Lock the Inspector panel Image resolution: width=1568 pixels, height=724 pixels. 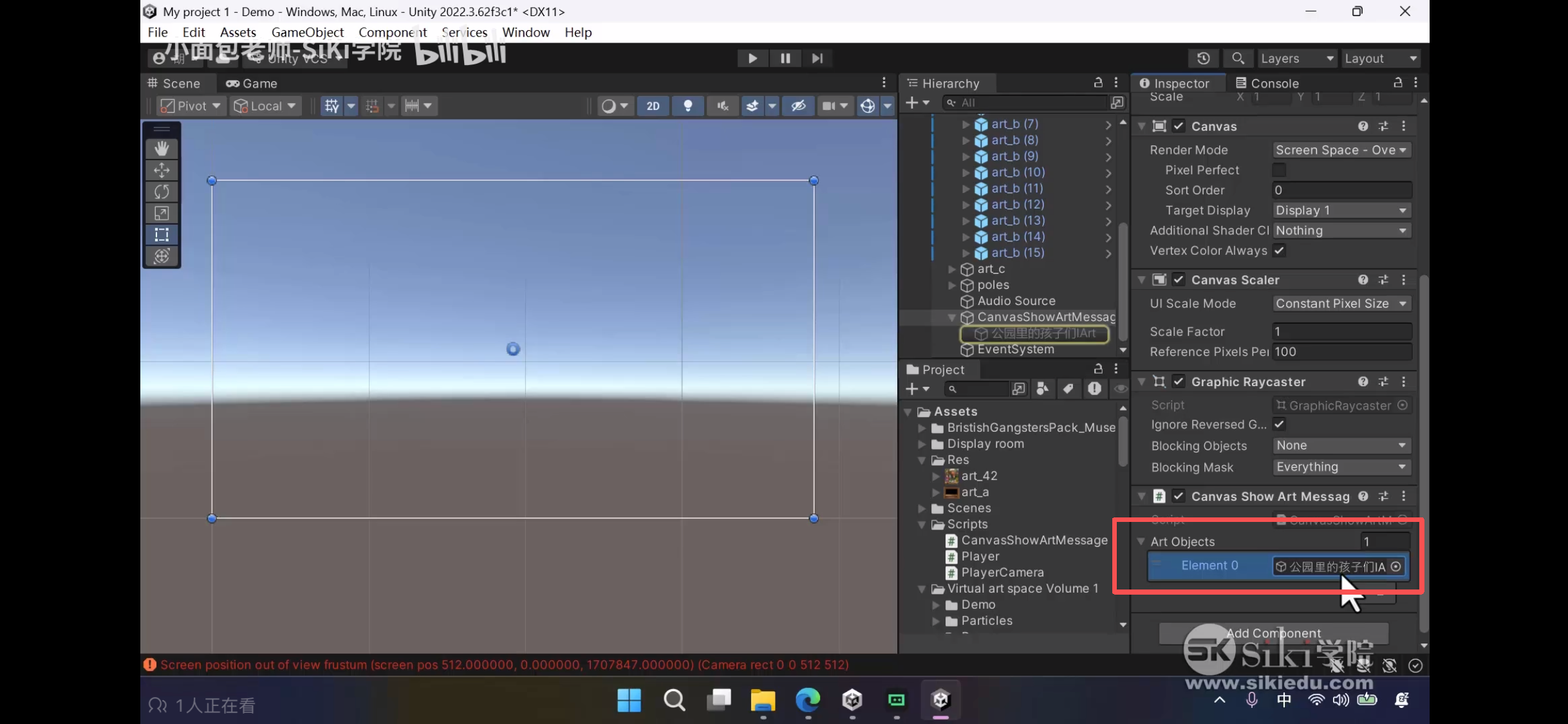pyautogui.click(x=1397, y=82)
